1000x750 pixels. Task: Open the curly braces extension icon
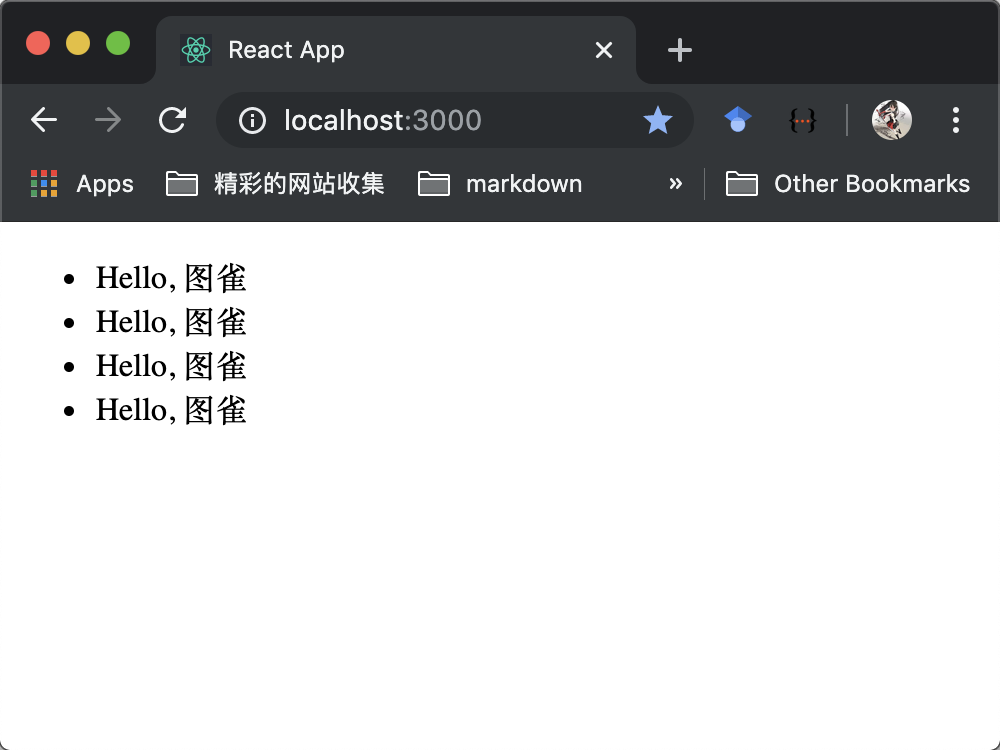tap(802, 121)
